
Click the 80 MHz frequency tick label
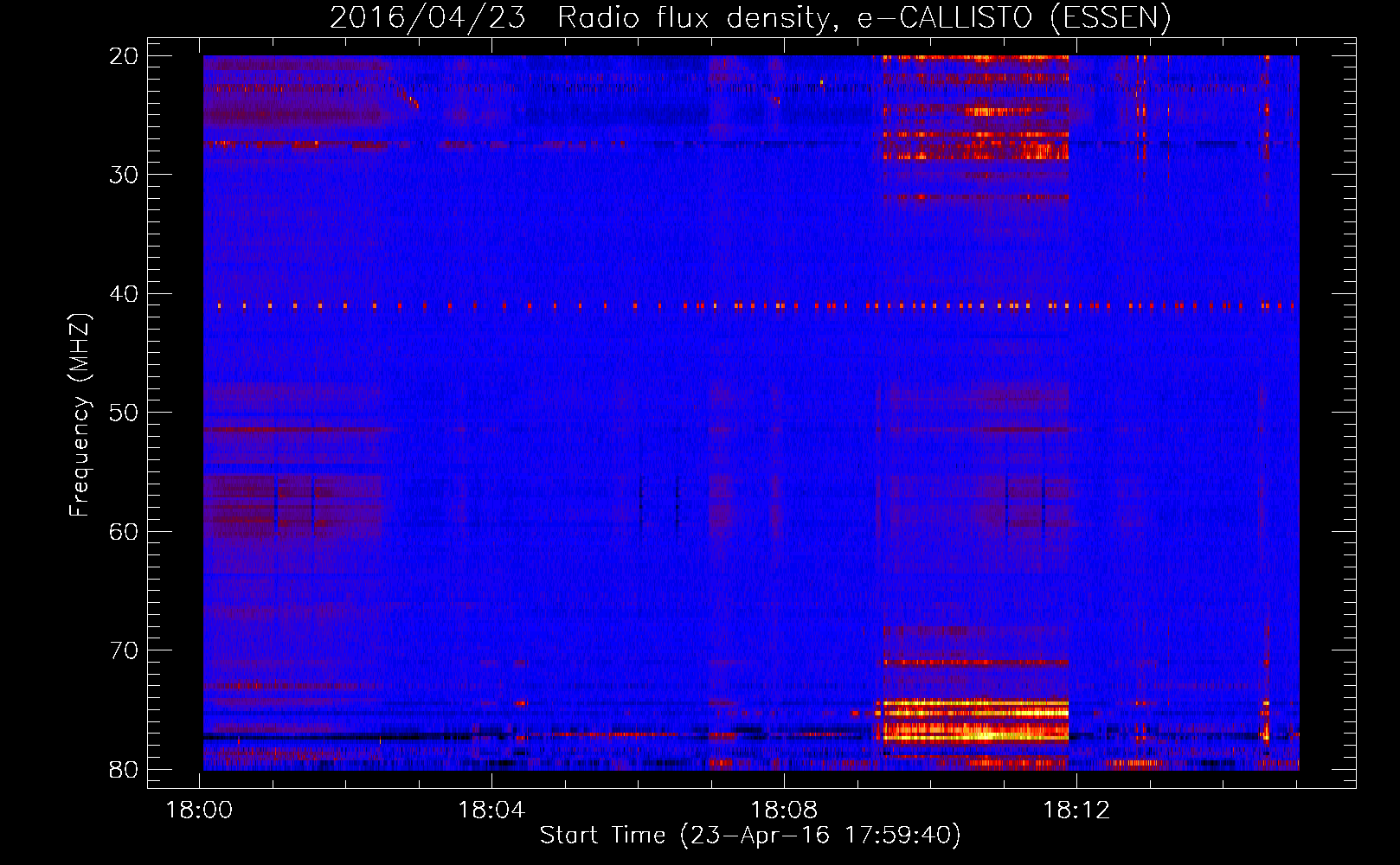pyautogui.click(x=124, y=769)
